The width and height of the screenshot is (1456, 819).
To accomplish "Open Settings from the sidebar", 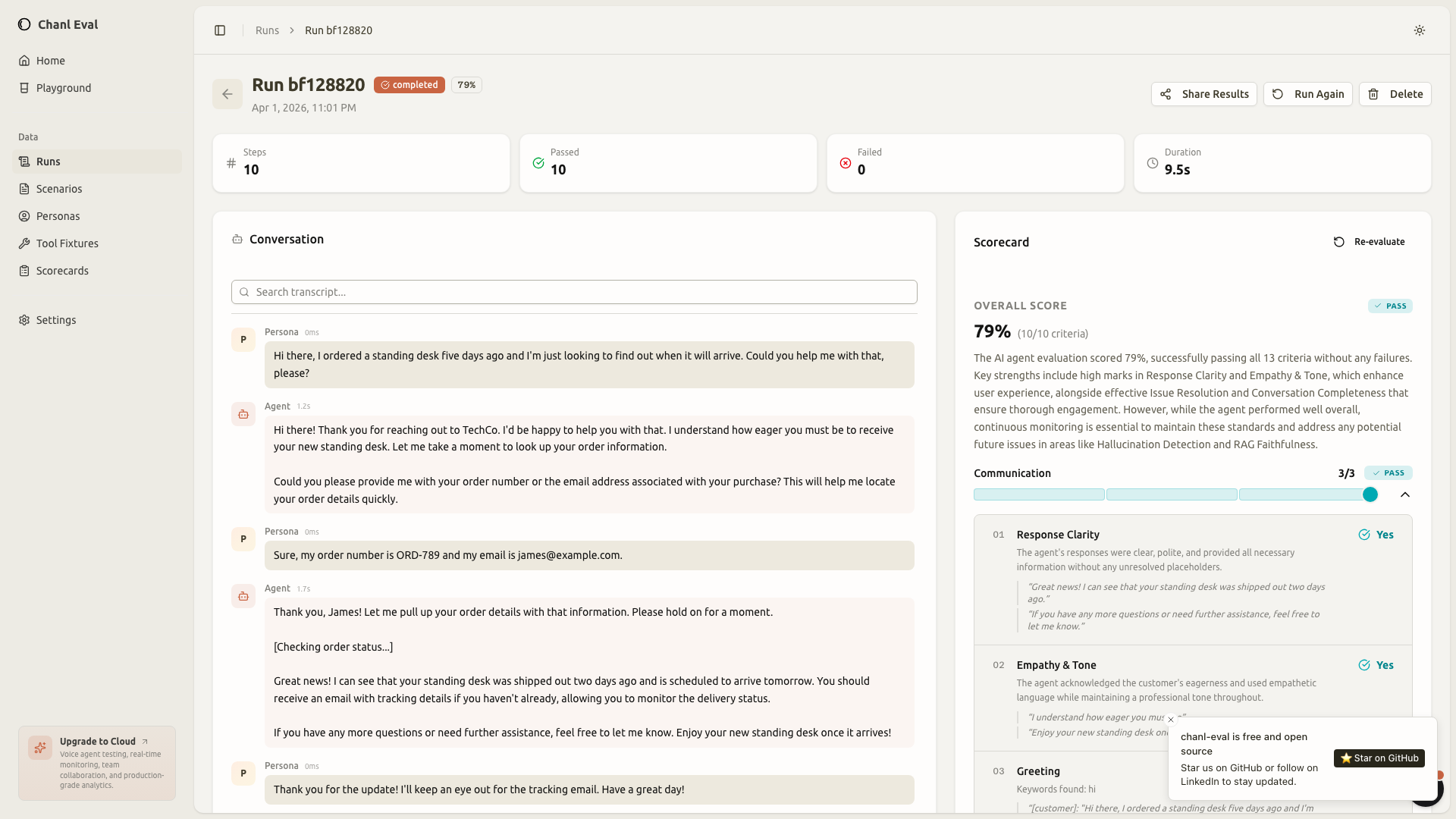I will pyautogui.click(x=55, y=319).
